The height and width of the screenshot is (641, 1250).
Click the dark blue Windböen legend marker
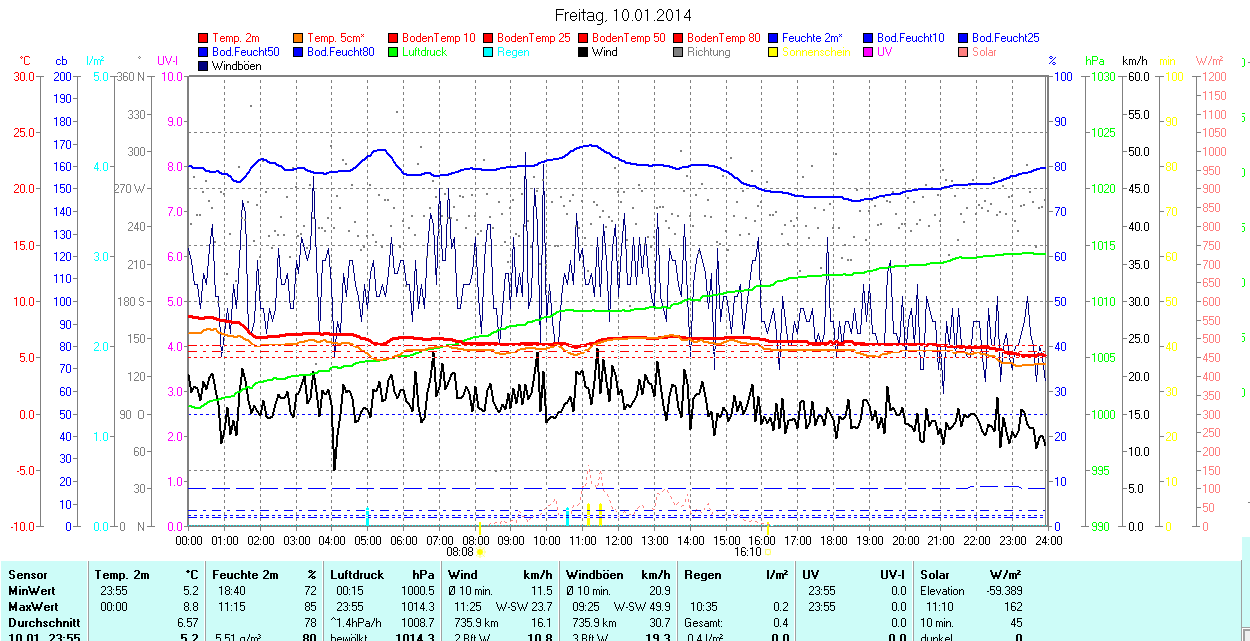point(203,66)
